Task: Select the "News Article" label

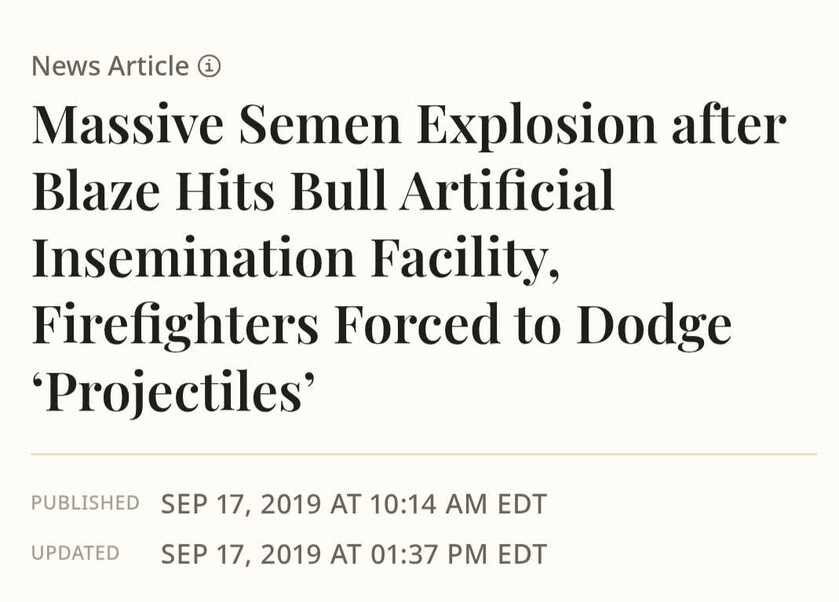Action: pyautogui.click(x=110, y=66)
